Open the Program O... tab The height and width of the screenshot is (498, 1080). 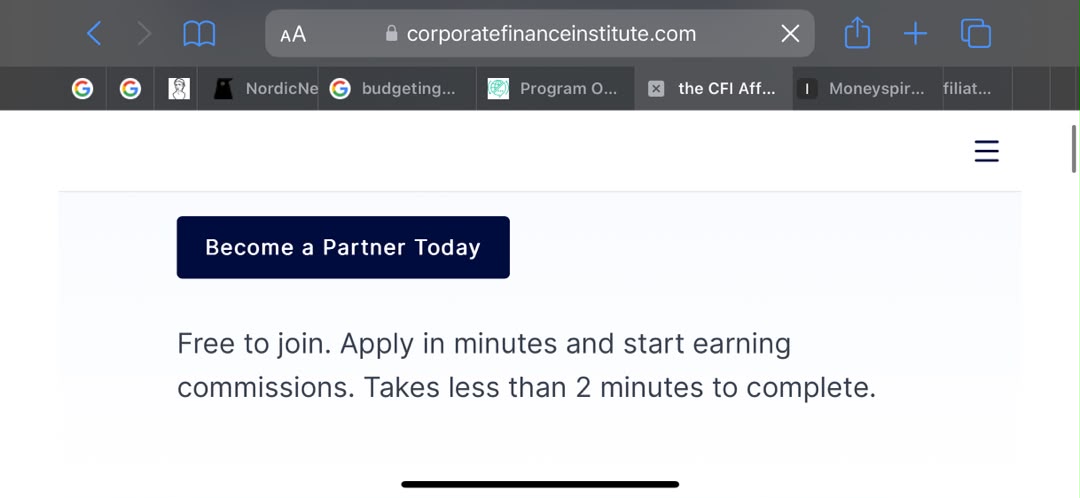[x=555, y=89]
